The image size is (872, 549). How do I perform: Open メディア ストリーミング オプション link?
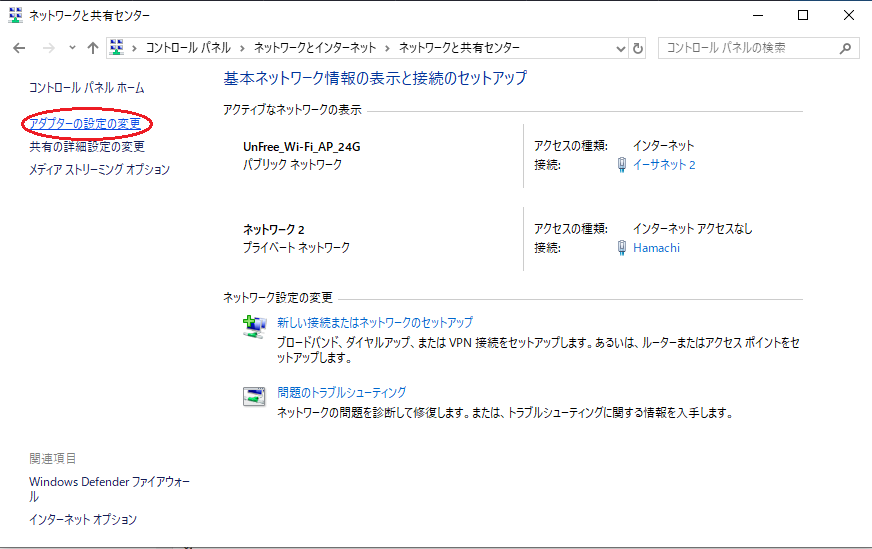(99, 169)
